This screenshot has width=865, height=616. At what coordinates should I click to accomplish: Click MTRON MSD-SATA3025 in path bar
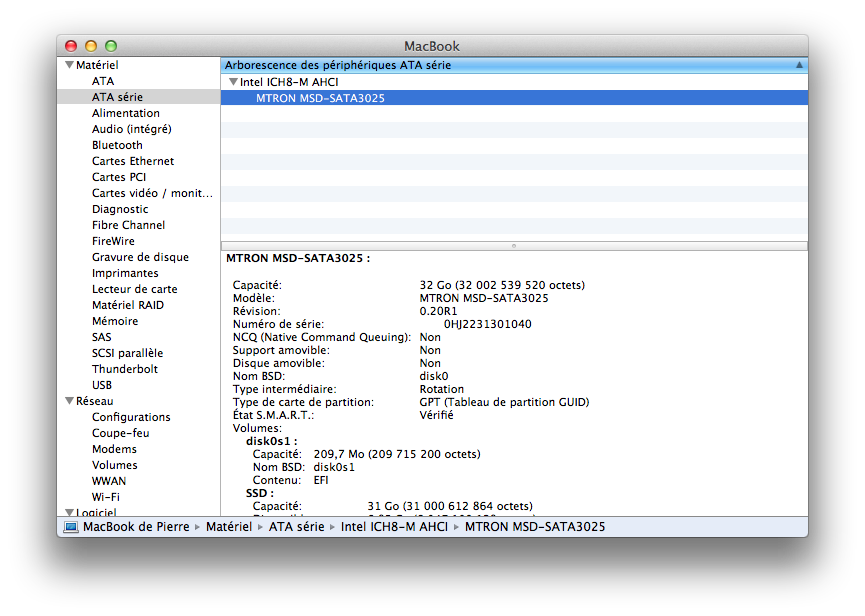click(x=535, y=527)
